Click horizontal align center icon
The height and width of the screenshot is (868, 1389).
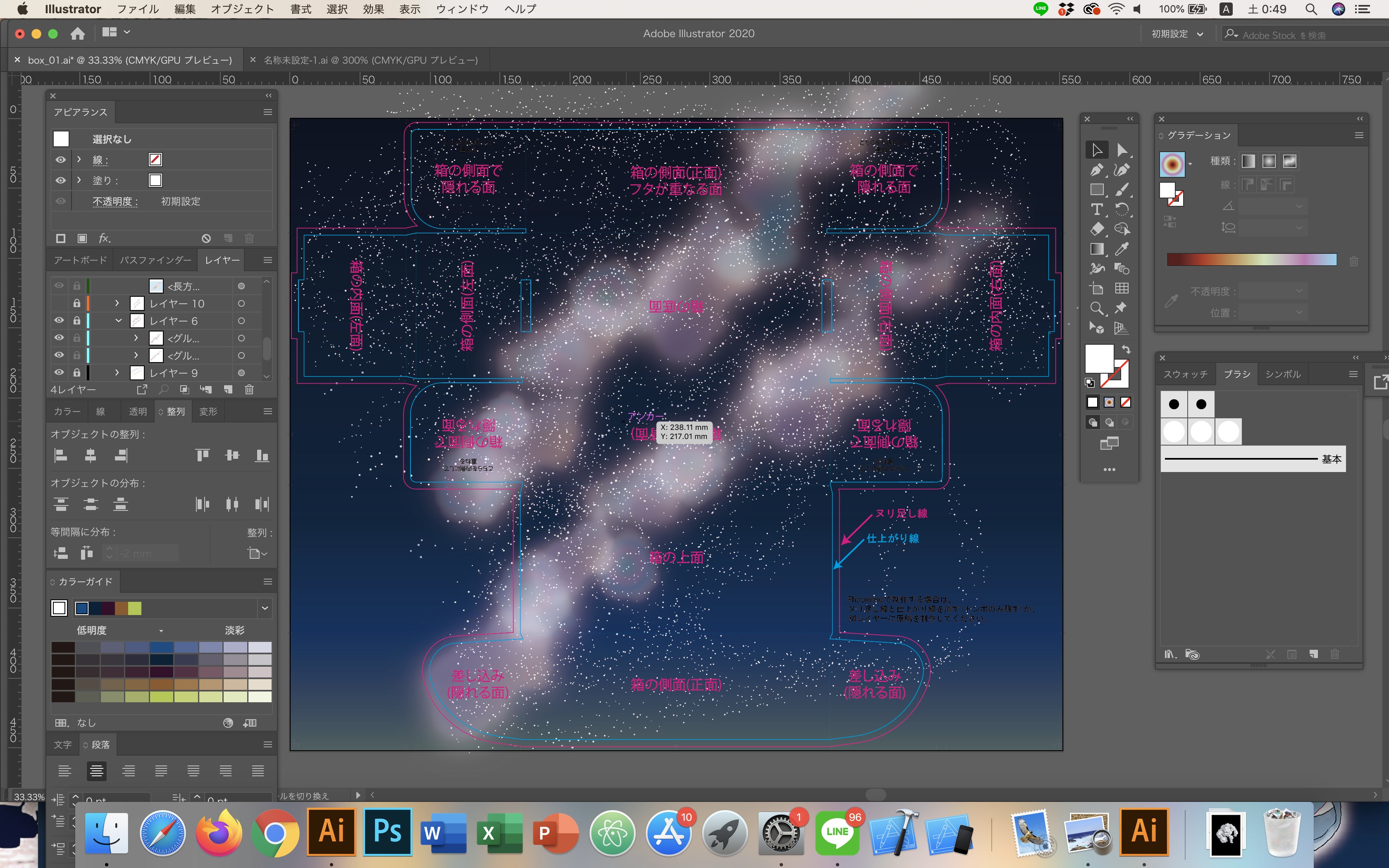[x=90, y=456]
